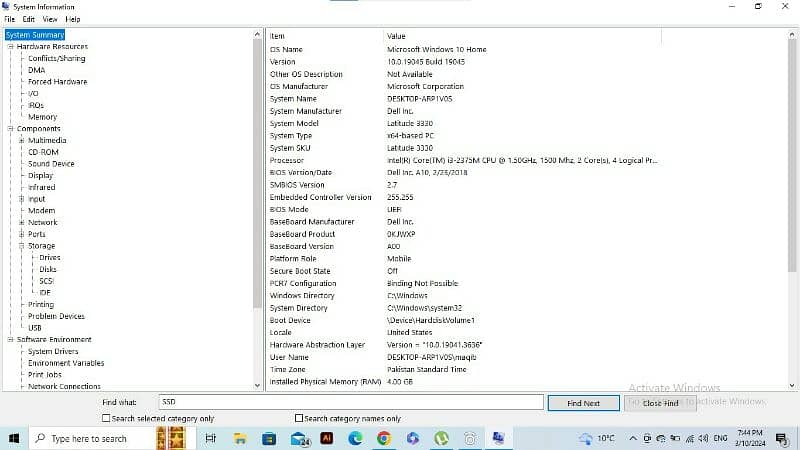This screenshot has width=800, height=450.
Task: Expand the Network node in Components
Action: (21, 223)
